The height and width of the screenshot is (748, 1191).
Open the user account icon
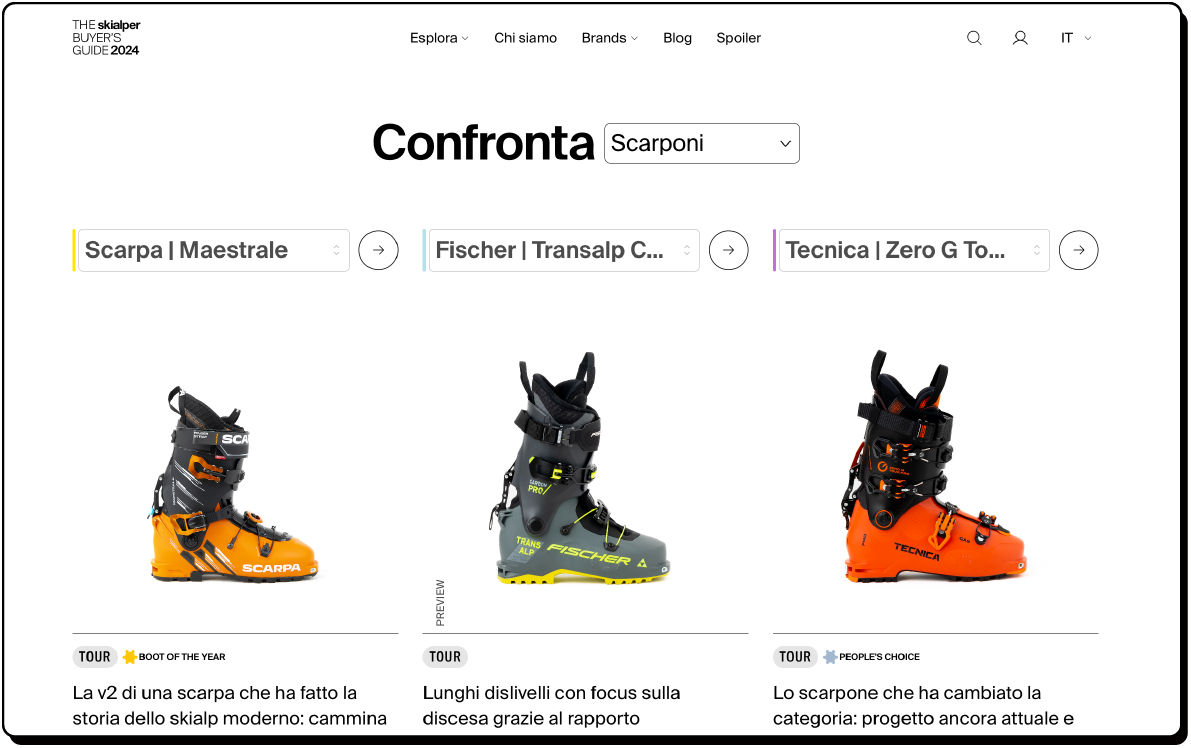click(1020, 38)
